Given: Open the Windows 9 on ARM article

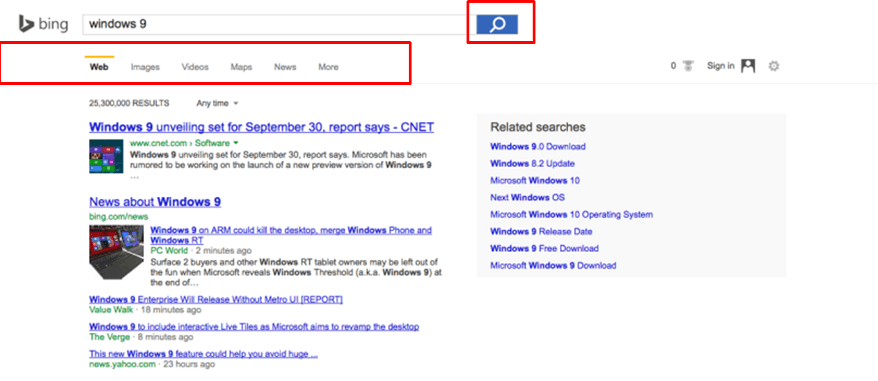Looking at the screenshot, I should tap(291, 235).
